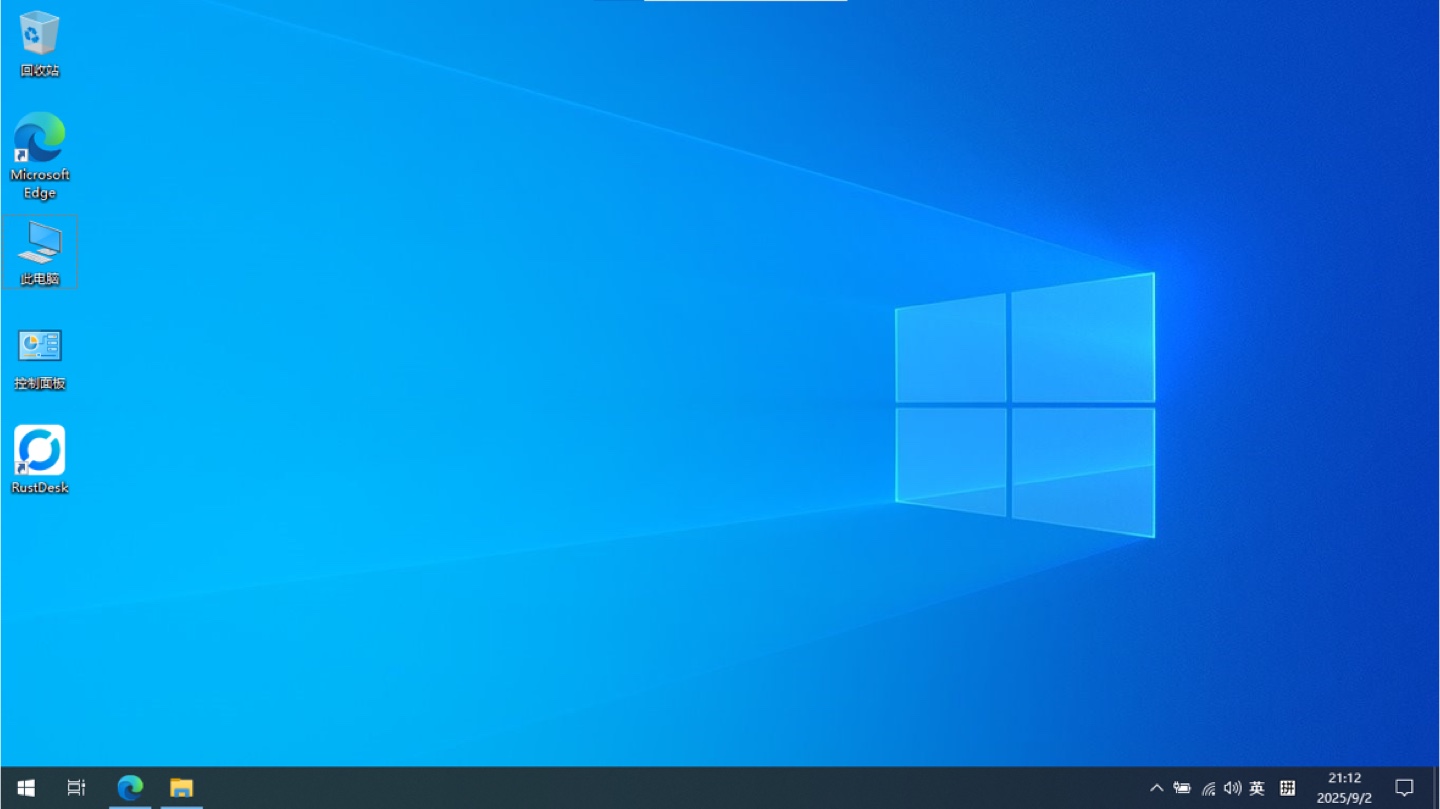The image size is (1440, 809).
Task: Toggle the 英 input language mode
Action: [x=1257, y=788]
